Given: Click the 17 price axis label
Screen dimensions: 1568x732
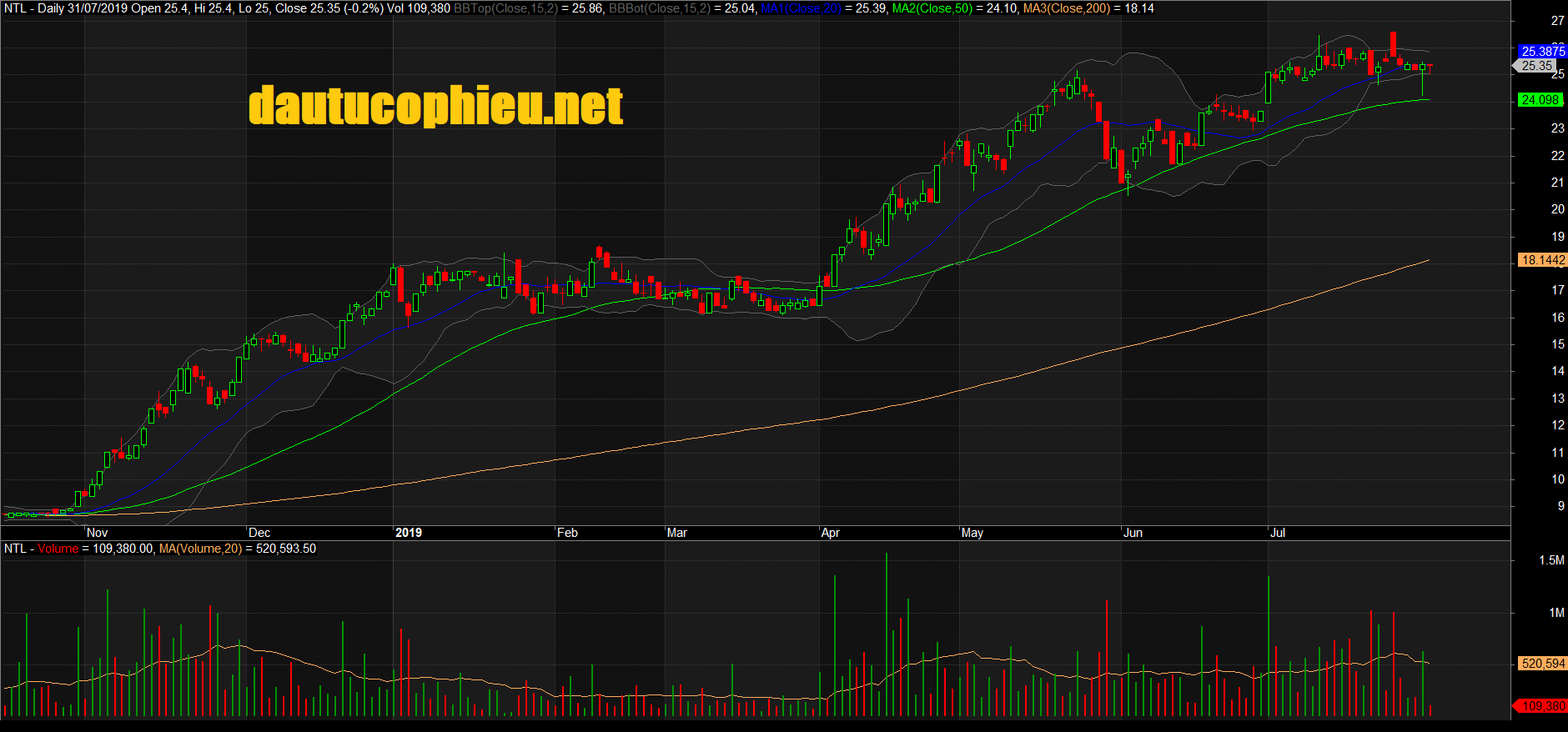Looking at the screenshot, I should [1557, 290].
